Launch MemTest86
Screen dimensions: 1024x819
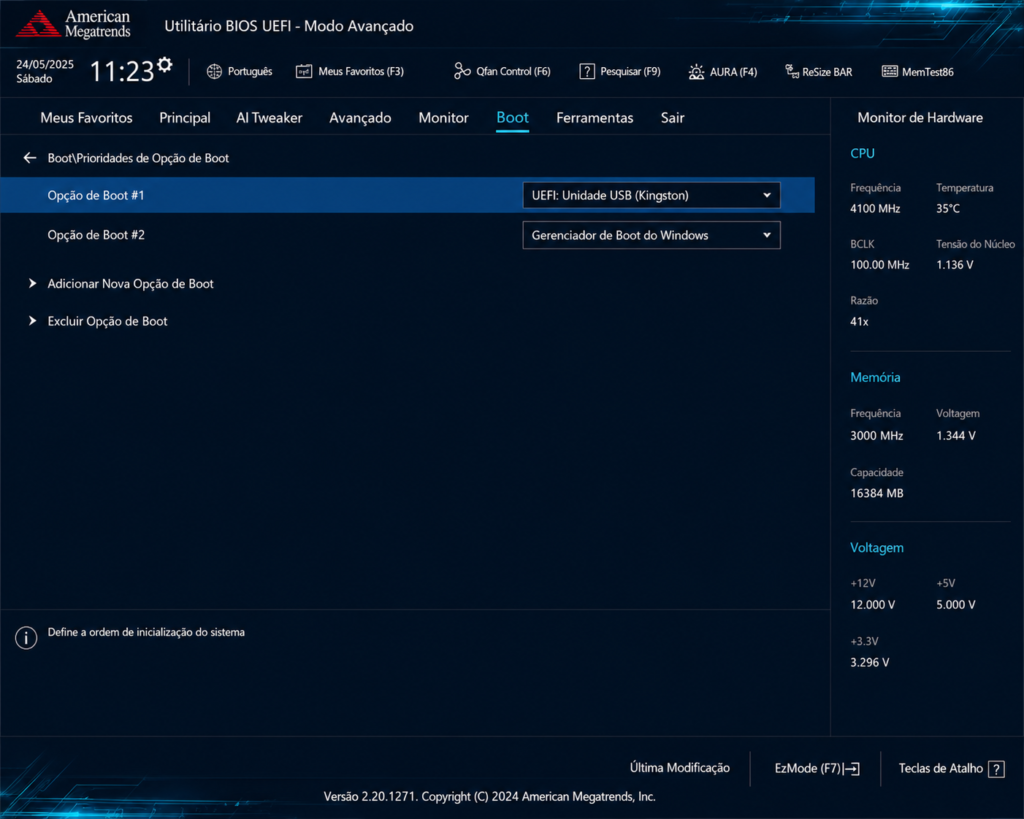tap(918, 72)
